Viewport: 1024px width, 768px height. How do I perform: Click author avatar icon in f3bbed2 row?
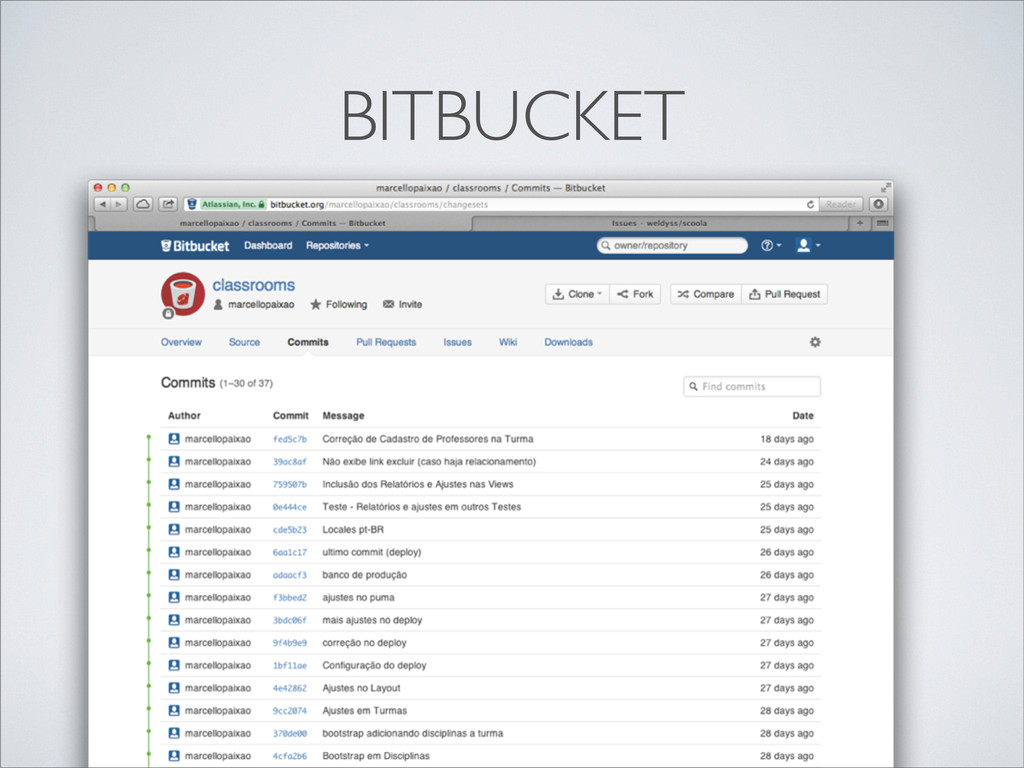pos(174,598)
